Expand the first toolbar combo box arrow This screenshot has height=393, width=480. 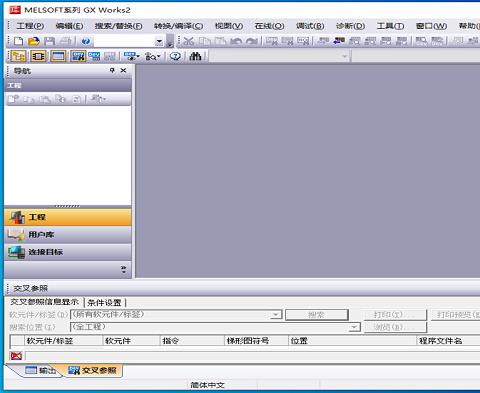pyautogui.click(x=159, y=42)
